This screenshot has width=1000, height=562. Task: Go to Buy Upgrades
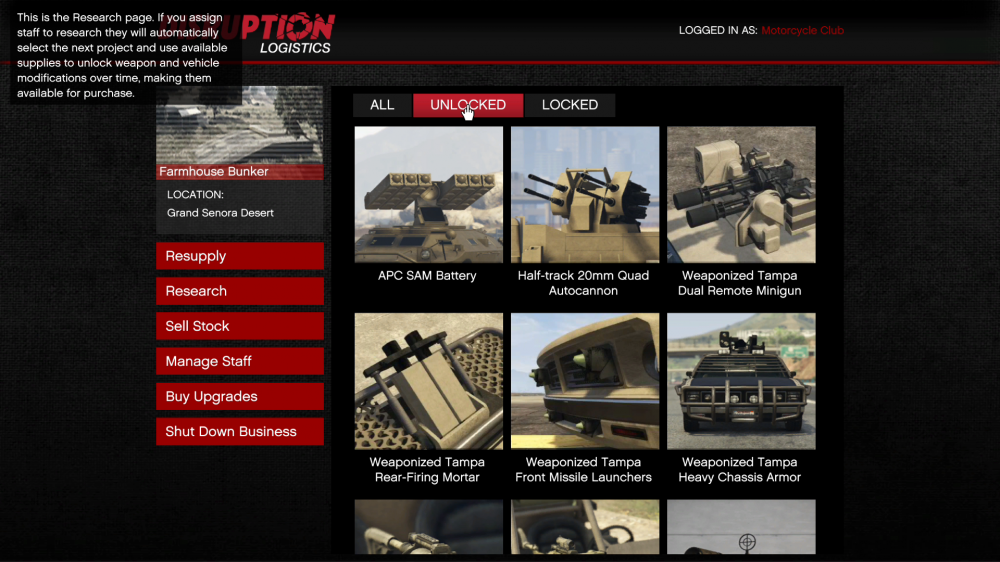[x=240, y=396]
